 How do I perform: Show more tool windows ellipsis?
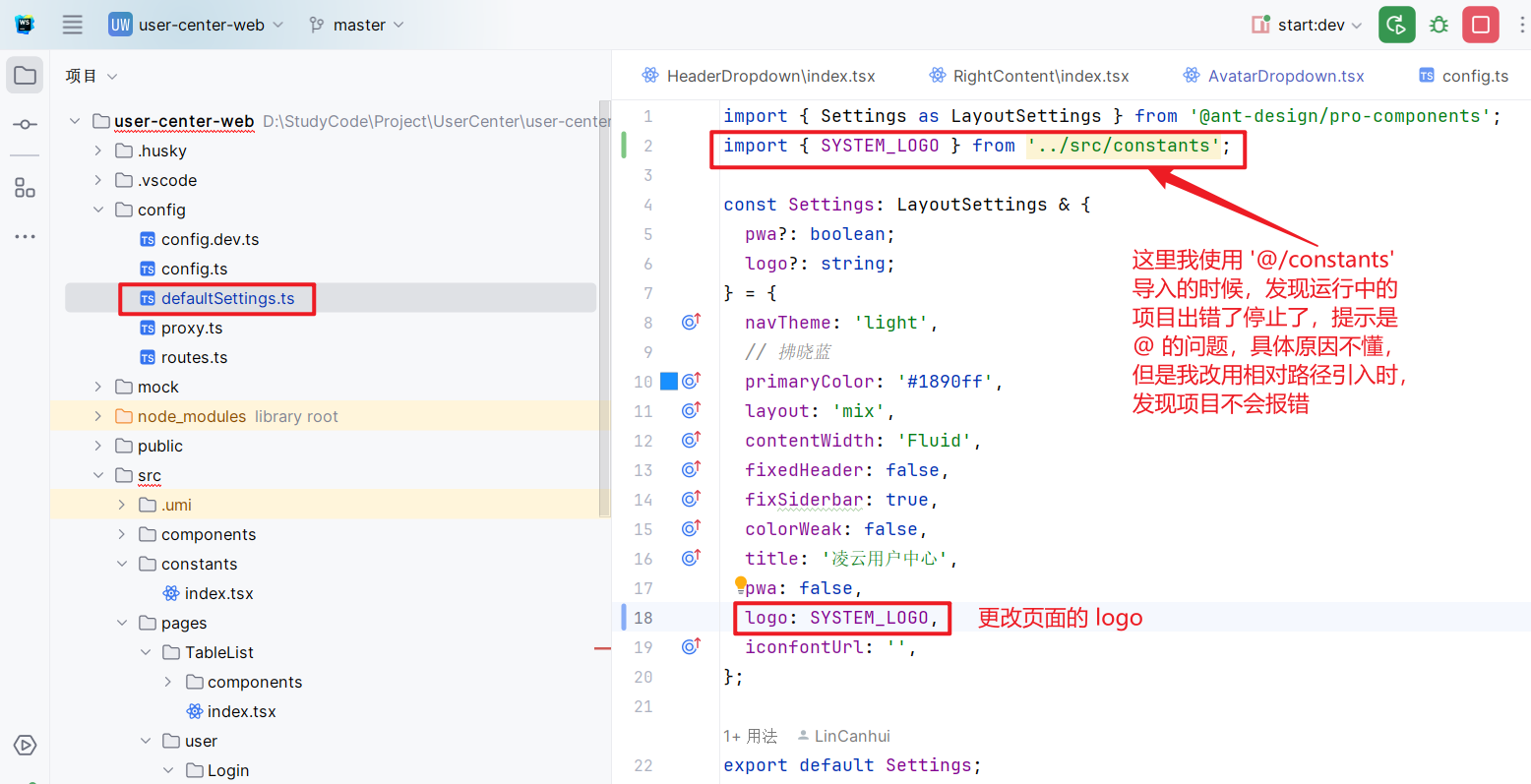(26, 237)
